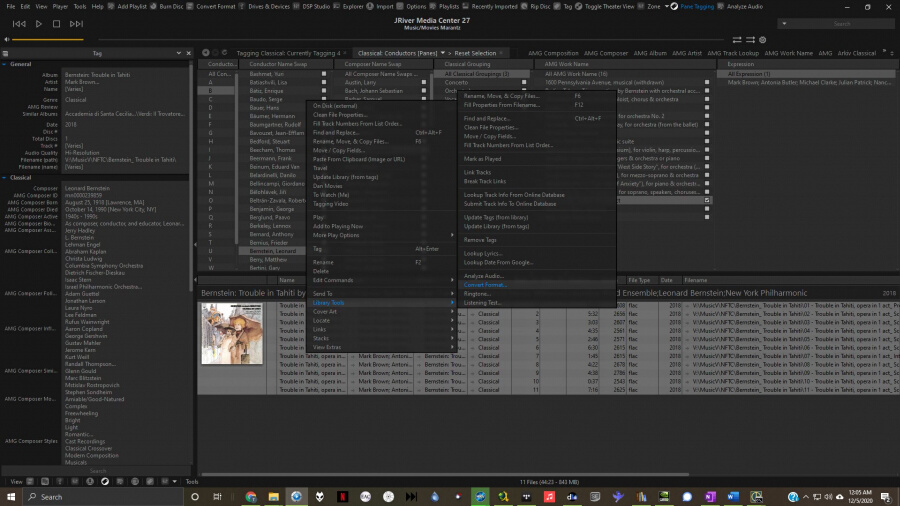
Task: Expand Cover Art submenu
Action: click(x=382, y=312)
